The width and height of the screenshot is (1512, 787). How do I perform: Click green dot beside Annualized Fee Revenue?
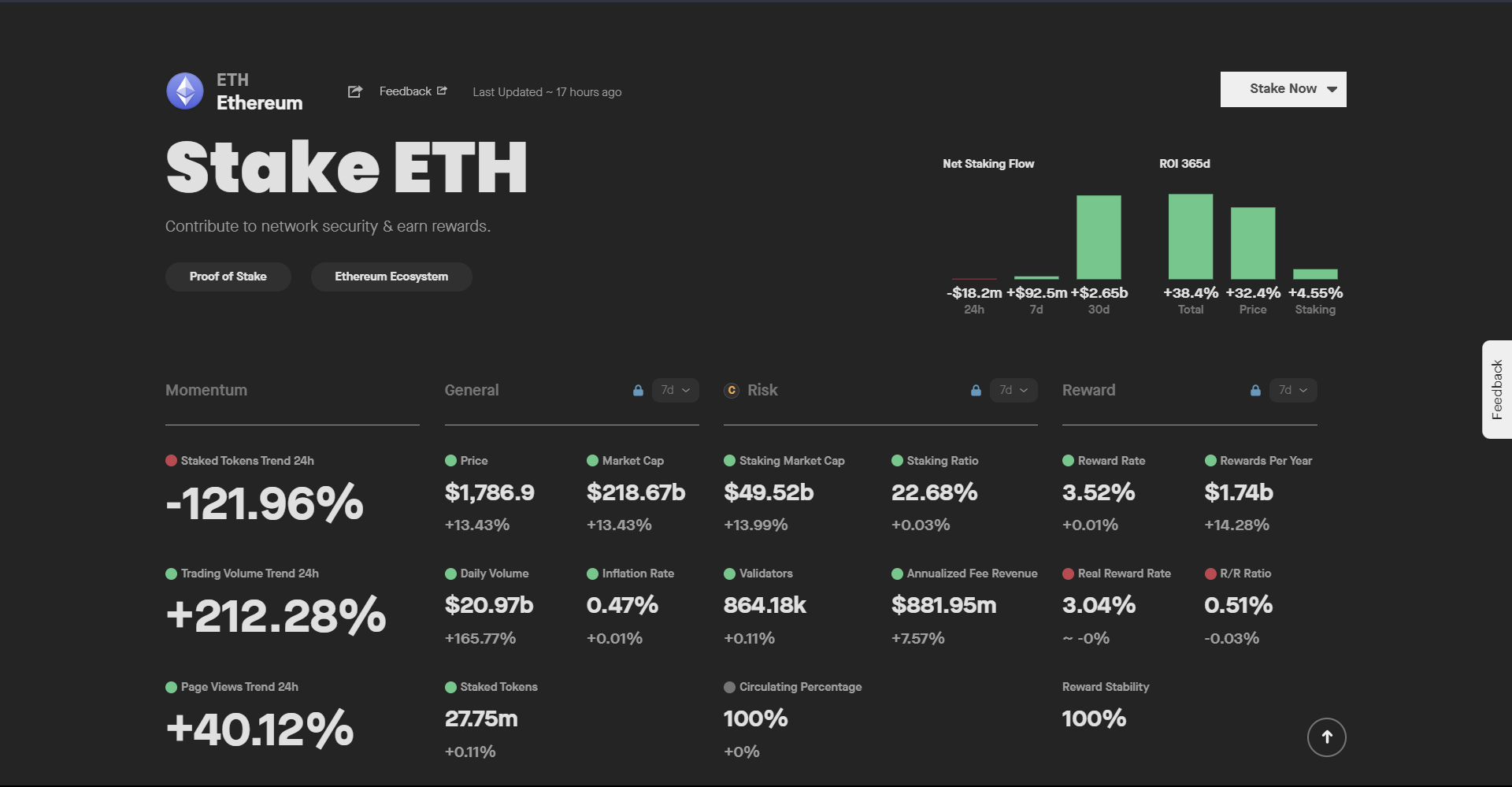pos(897,574)
